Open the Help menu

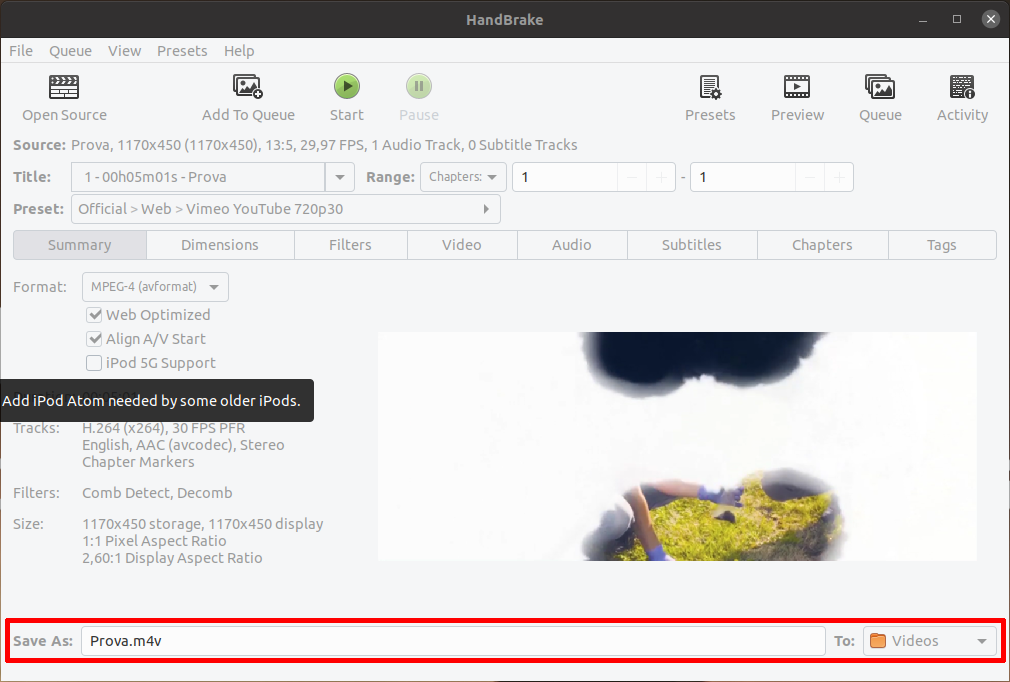tap(239, 51)
